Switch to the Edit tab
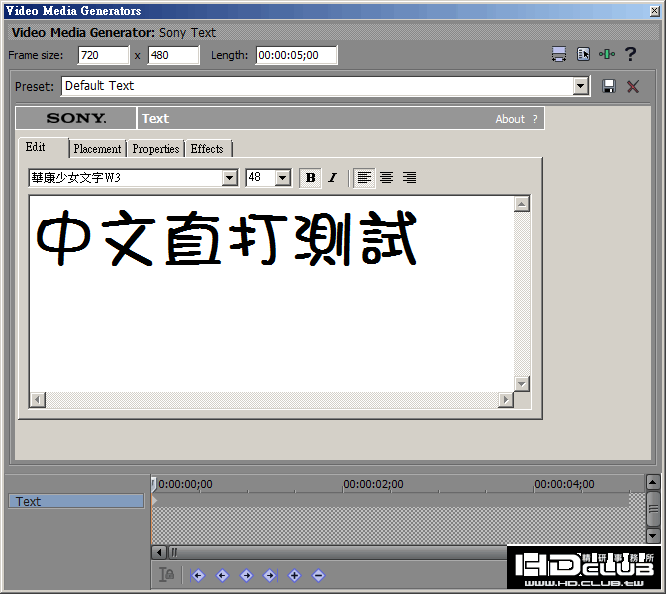Image resolution: width=666 pixels, height=594 pixels. point(43,147)
